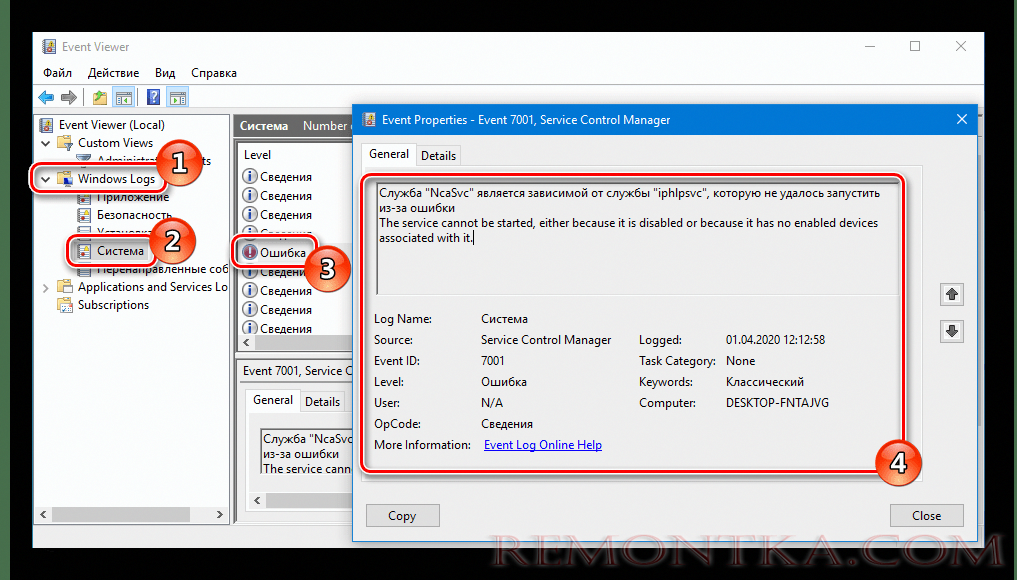Select the red Ошибка error event icon
Screen dimensions: 1017x580
[248, 252]
